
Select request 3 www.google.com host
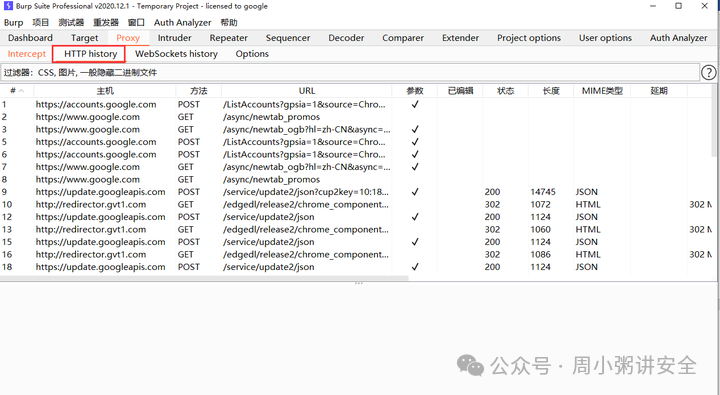point(88,130)
